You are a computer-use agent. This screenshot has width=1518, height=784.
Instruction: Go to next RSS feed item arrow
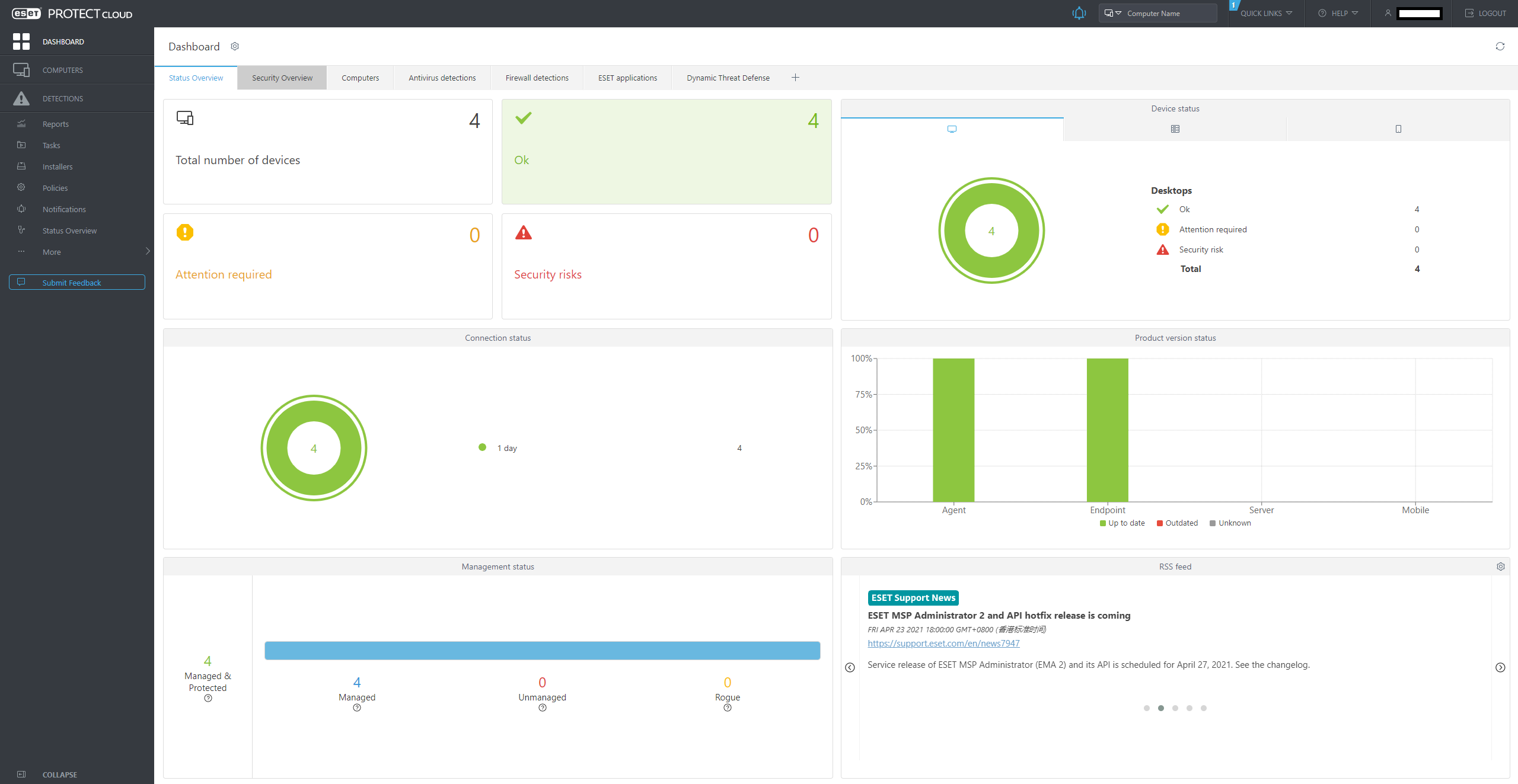click(1500, 667)
